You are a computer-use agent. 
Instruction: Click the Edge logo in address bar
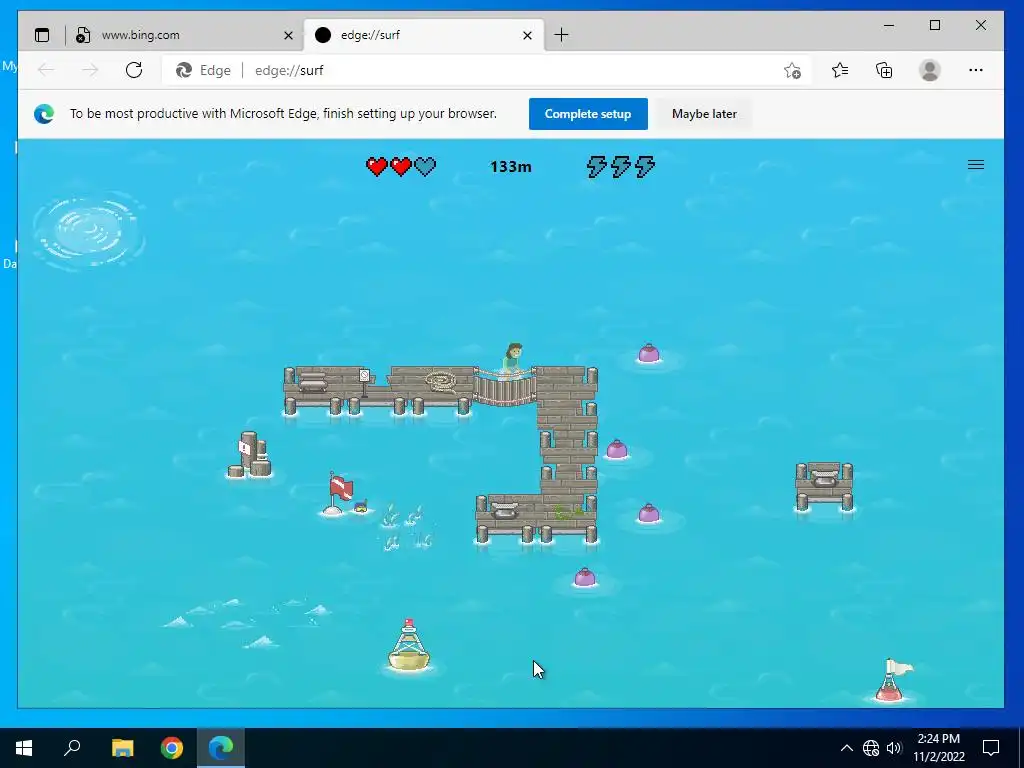click(184, 70)
